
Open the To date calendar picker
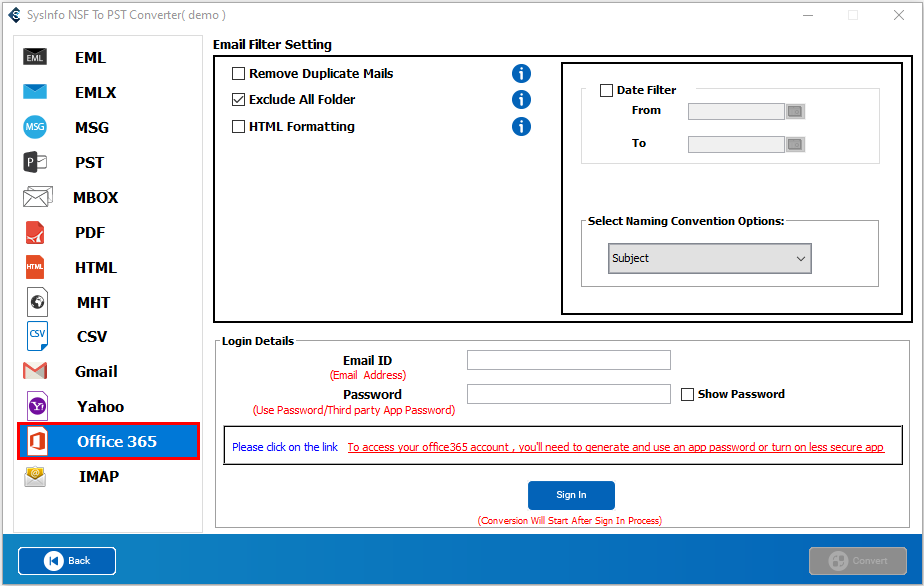pos(796,144)
